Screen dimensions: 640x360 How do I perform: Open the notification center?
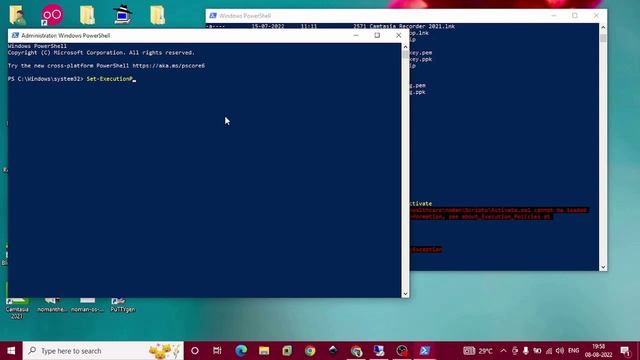[x=625, y=351]
